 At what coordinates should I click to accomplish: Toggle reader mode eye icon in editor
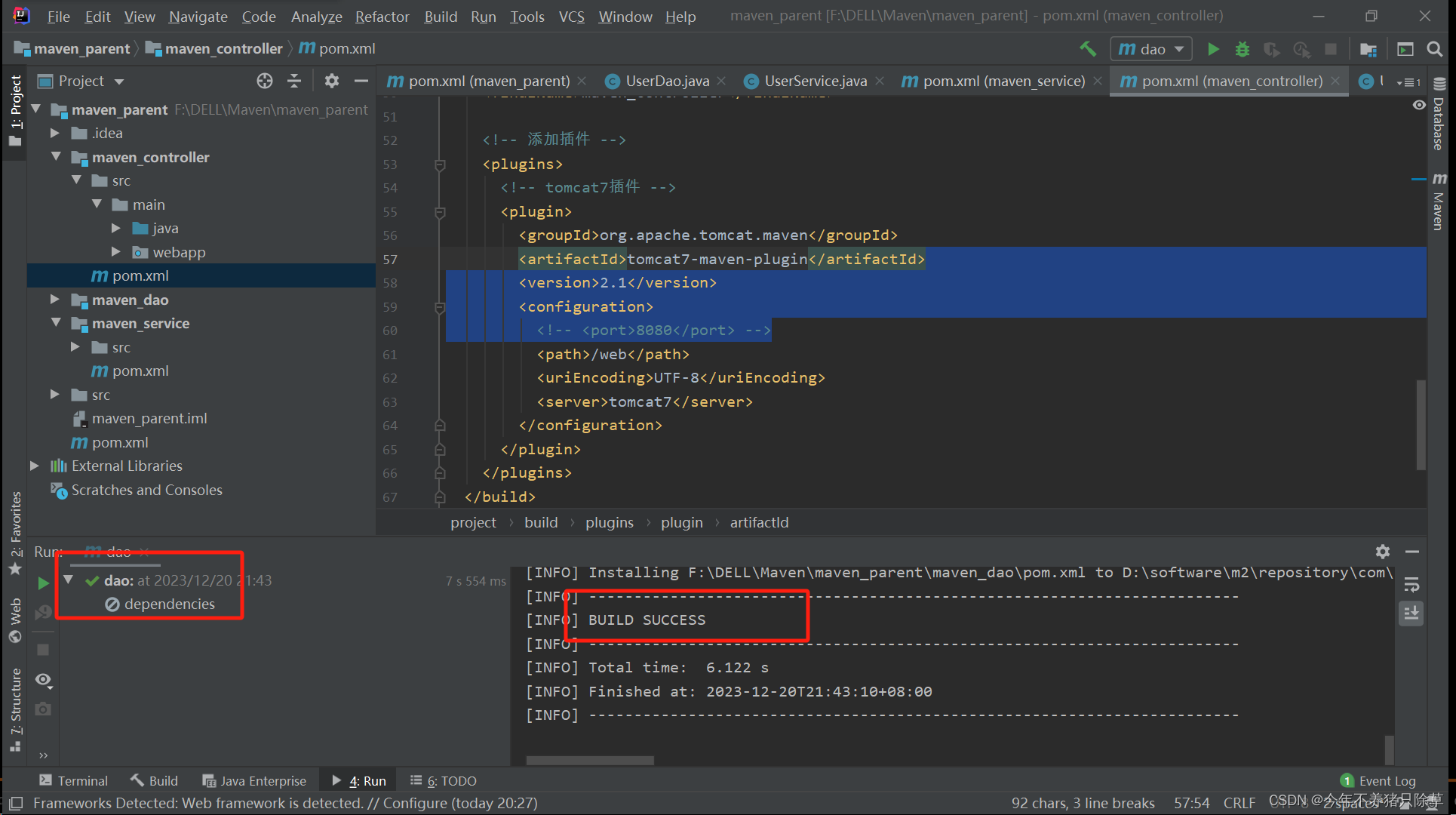tap(1419, 105)
